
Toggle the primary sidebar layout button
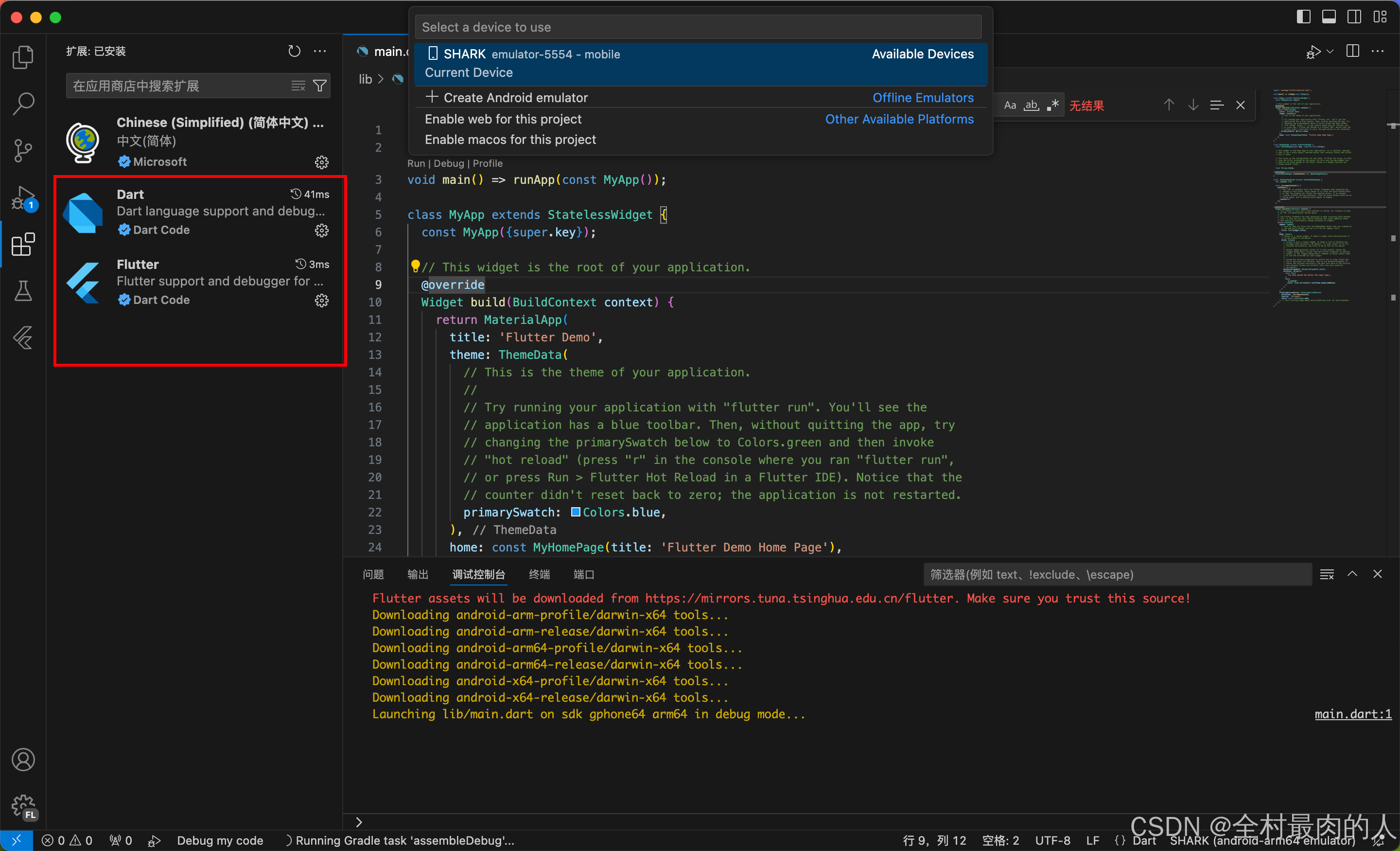(1303, 17)
